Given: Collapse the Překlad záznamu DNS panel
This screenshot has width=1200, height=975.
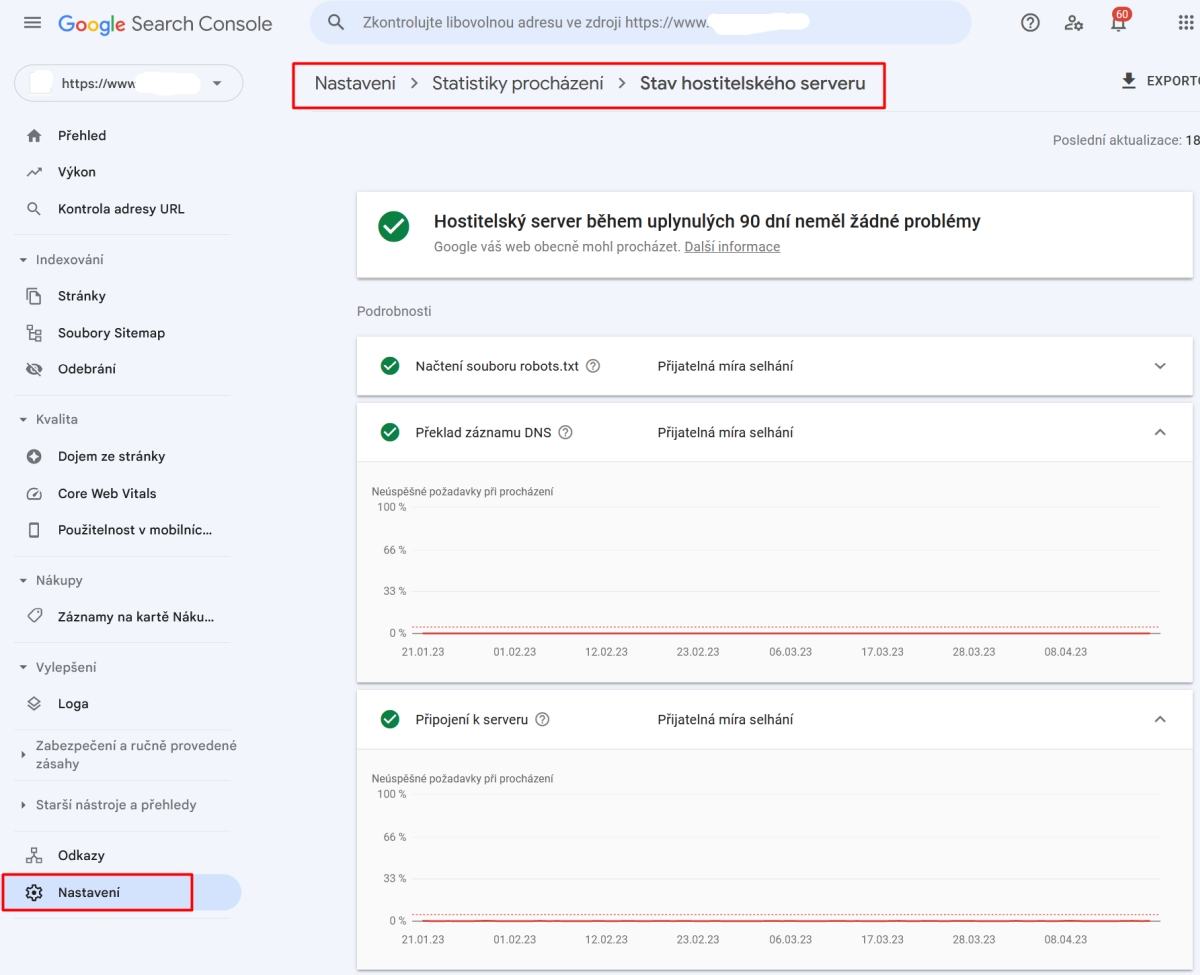Looking at the screenshot, I should pos(1160,433).
